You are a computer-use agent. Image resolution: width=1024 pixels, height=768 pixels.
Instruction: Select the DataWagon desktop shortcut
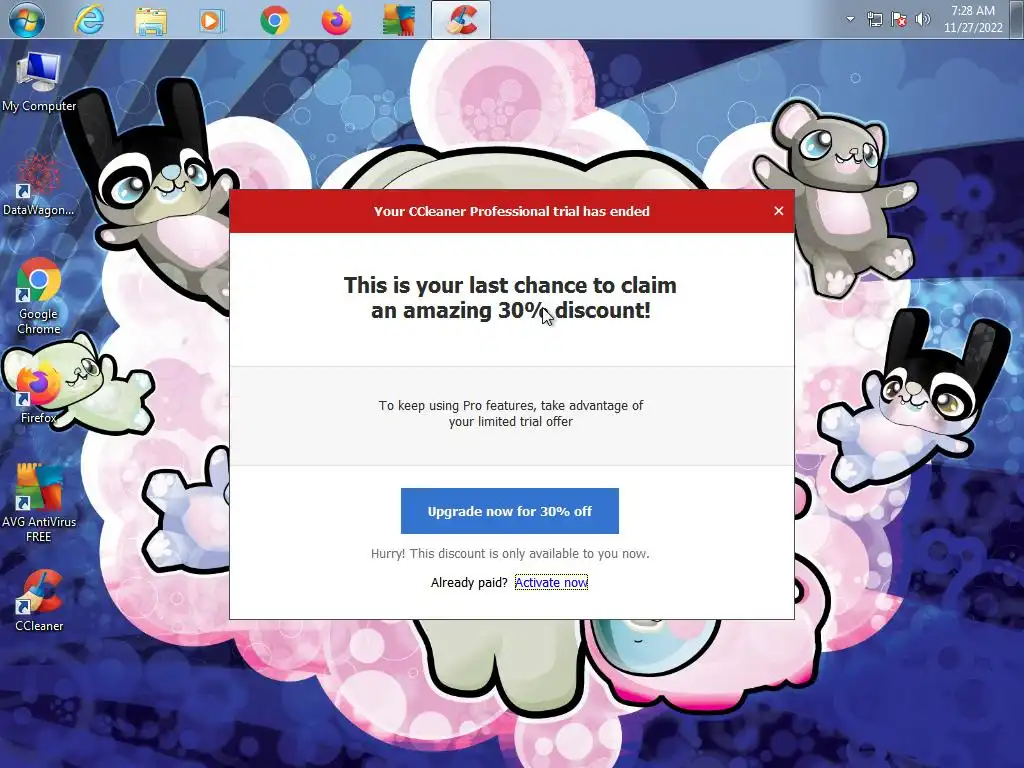pyautogui.click(x=39, y=185)
